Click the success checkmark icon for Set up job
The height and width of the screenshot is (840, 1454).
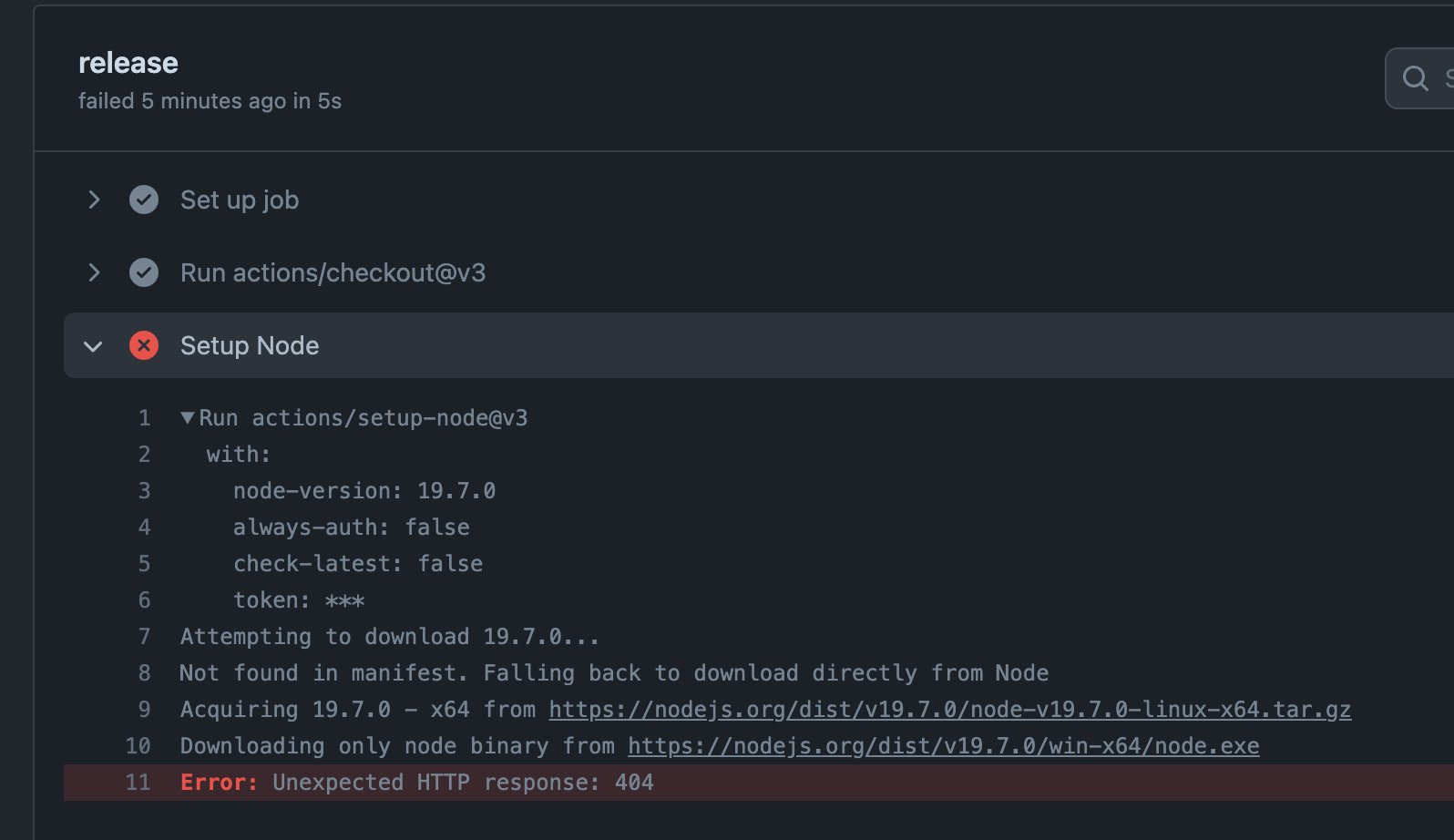(x=144, y=200)
